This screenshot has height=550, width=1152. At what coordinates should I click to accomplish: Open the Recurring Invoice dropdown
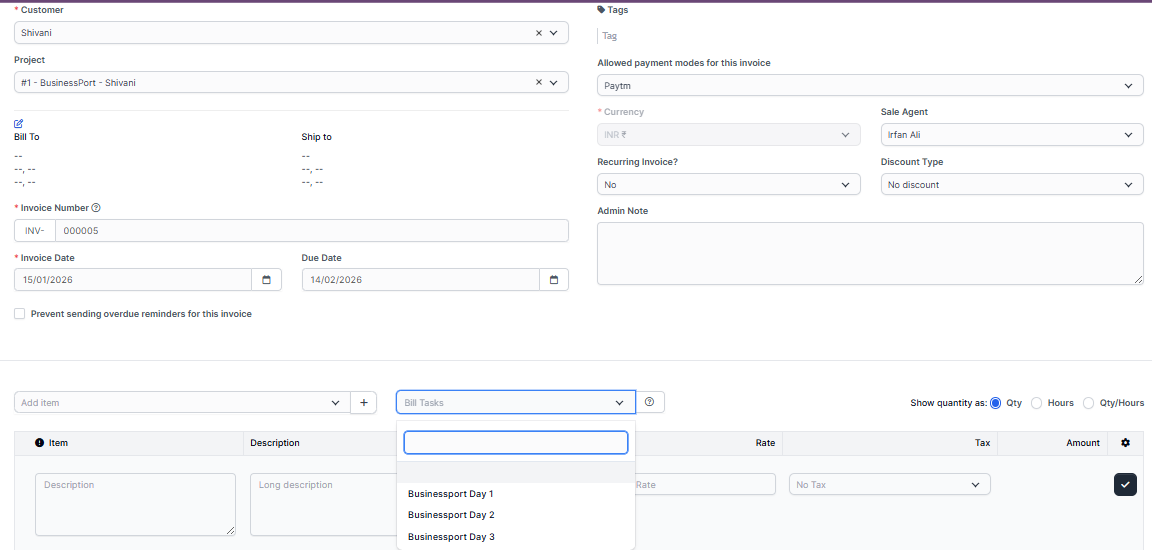click(x=728, y=185)
